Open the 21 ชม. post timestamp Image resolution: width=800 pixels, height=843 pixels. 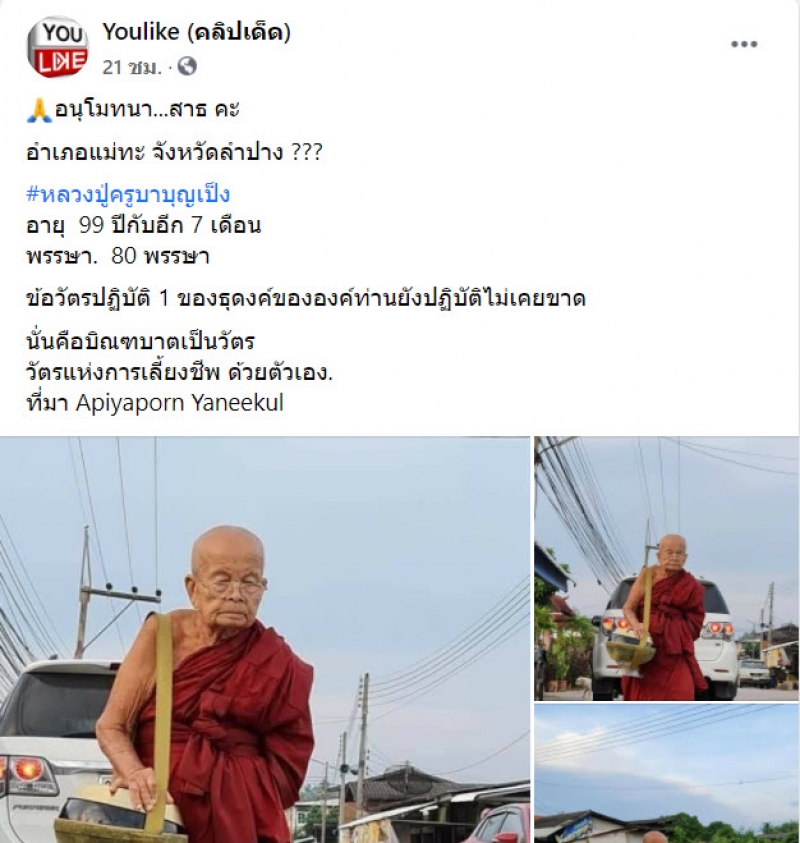click(x=132, y=67)
